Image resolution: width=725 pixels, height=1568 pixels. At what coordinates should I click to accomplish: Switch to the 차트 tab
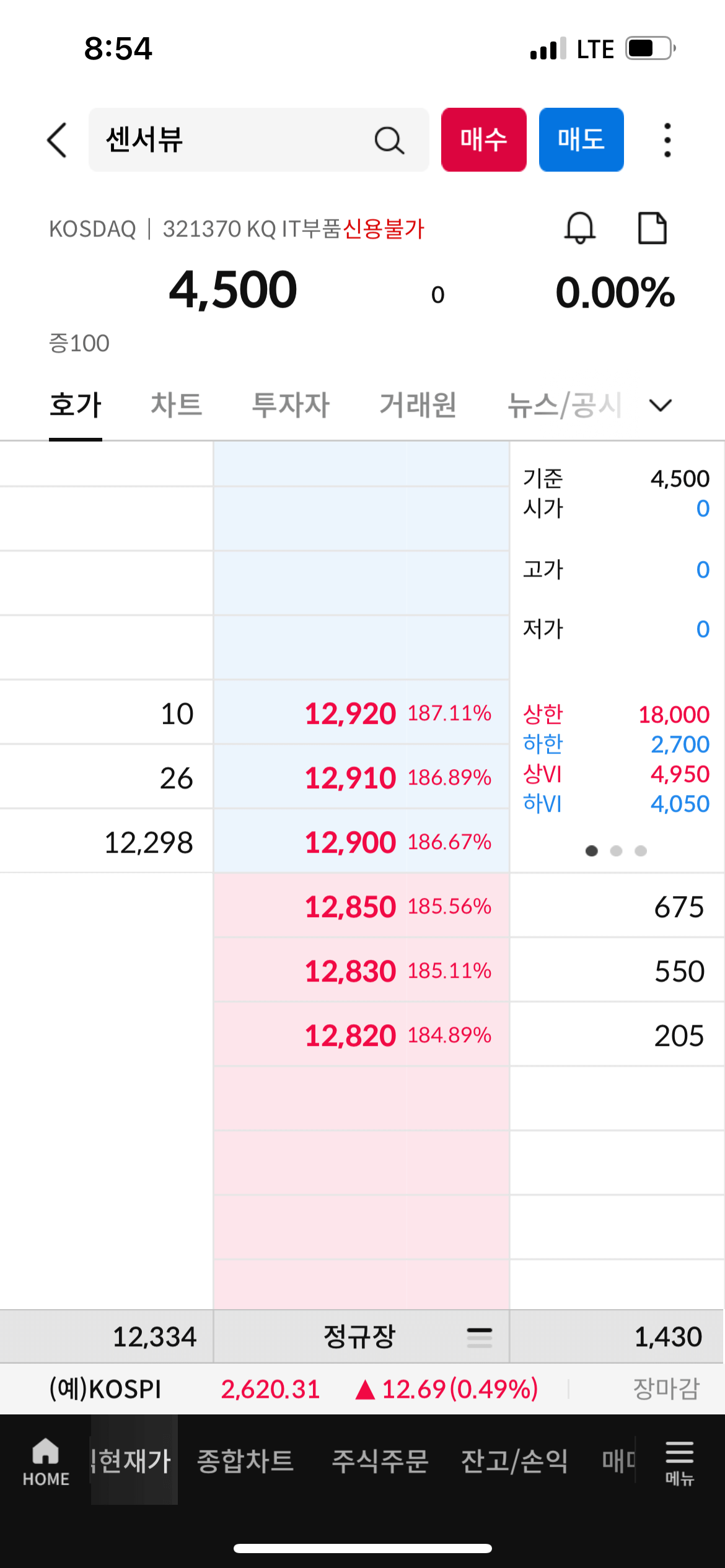pos(176,405)
